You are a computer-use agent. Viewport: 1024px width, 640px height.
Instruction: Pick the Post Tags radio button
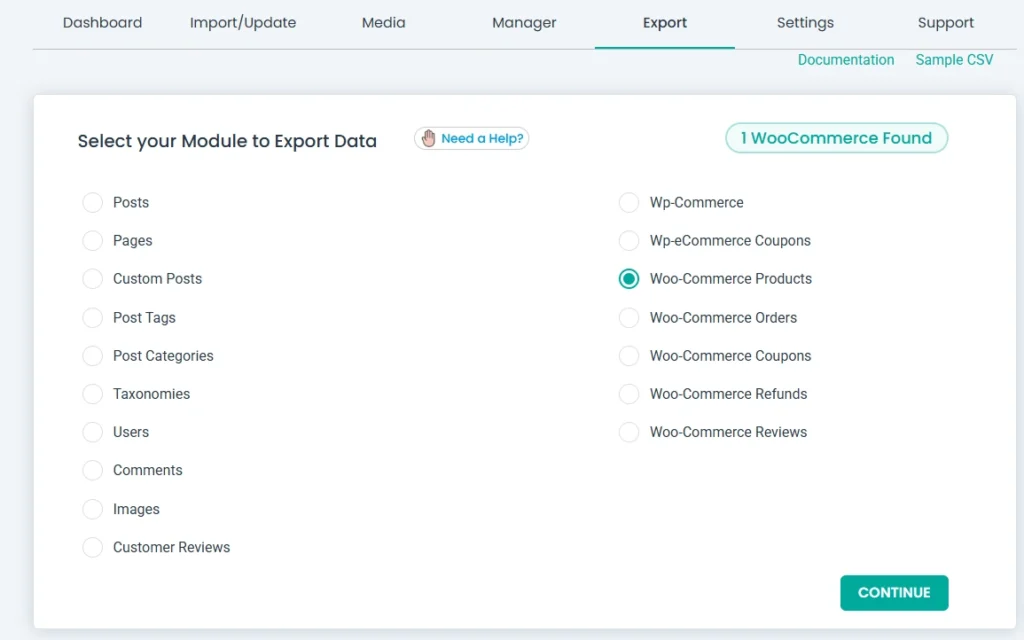coord(93,318)
